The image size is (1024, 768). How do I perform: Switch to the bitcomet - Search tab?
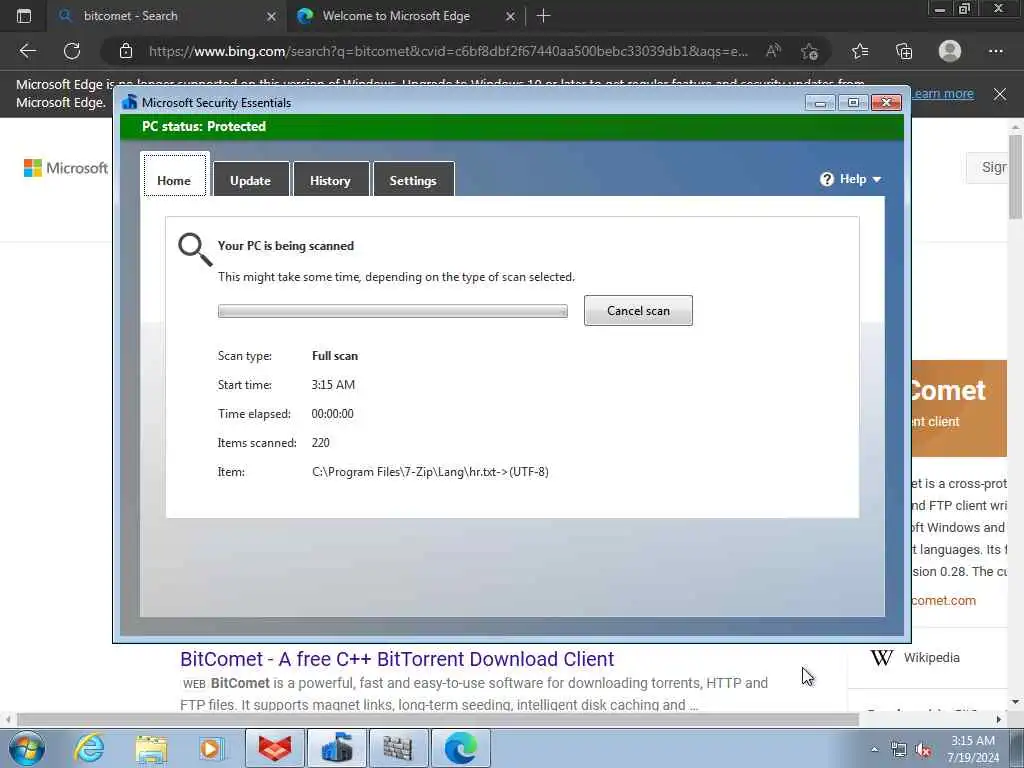167,16
